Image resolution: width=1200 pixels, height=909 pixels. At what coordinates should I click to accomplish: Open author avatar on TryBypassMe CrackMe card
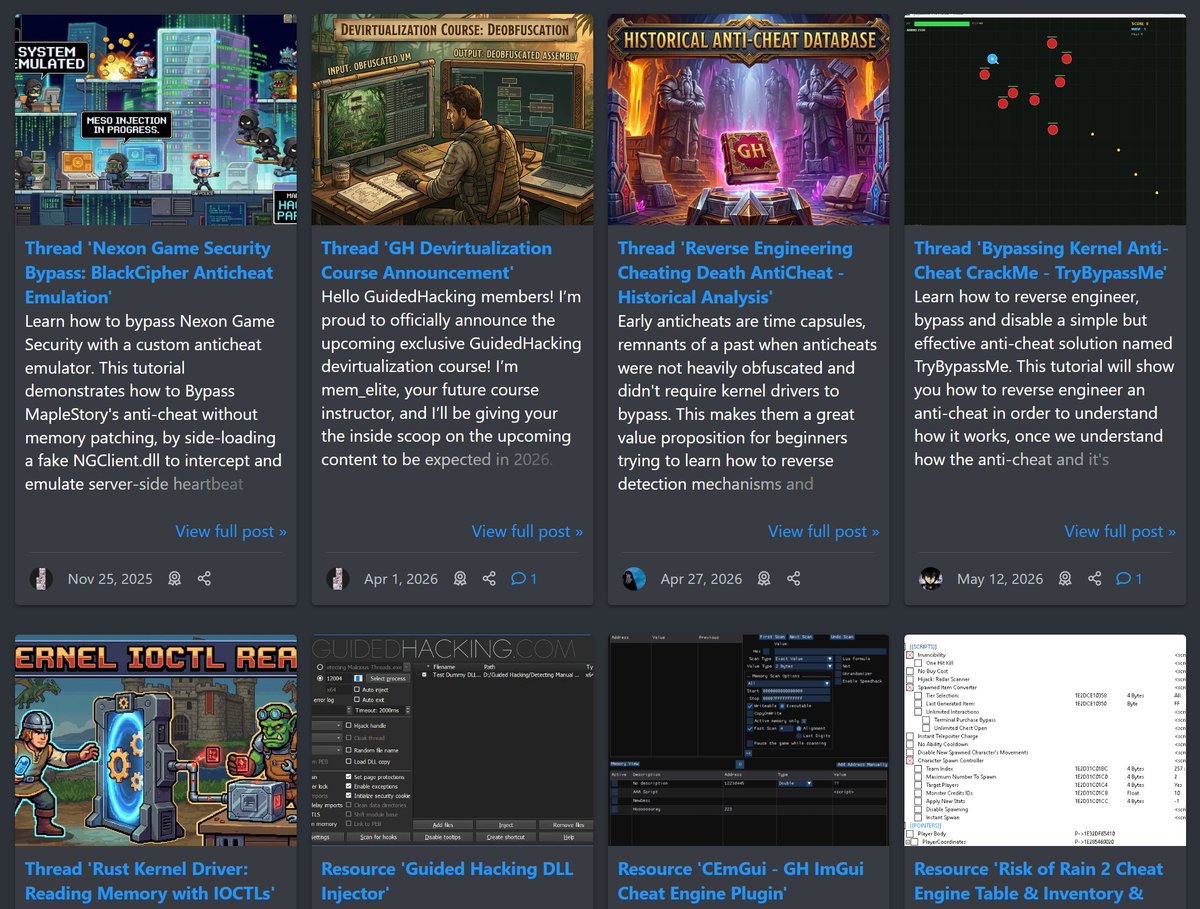tap(930, 579)
